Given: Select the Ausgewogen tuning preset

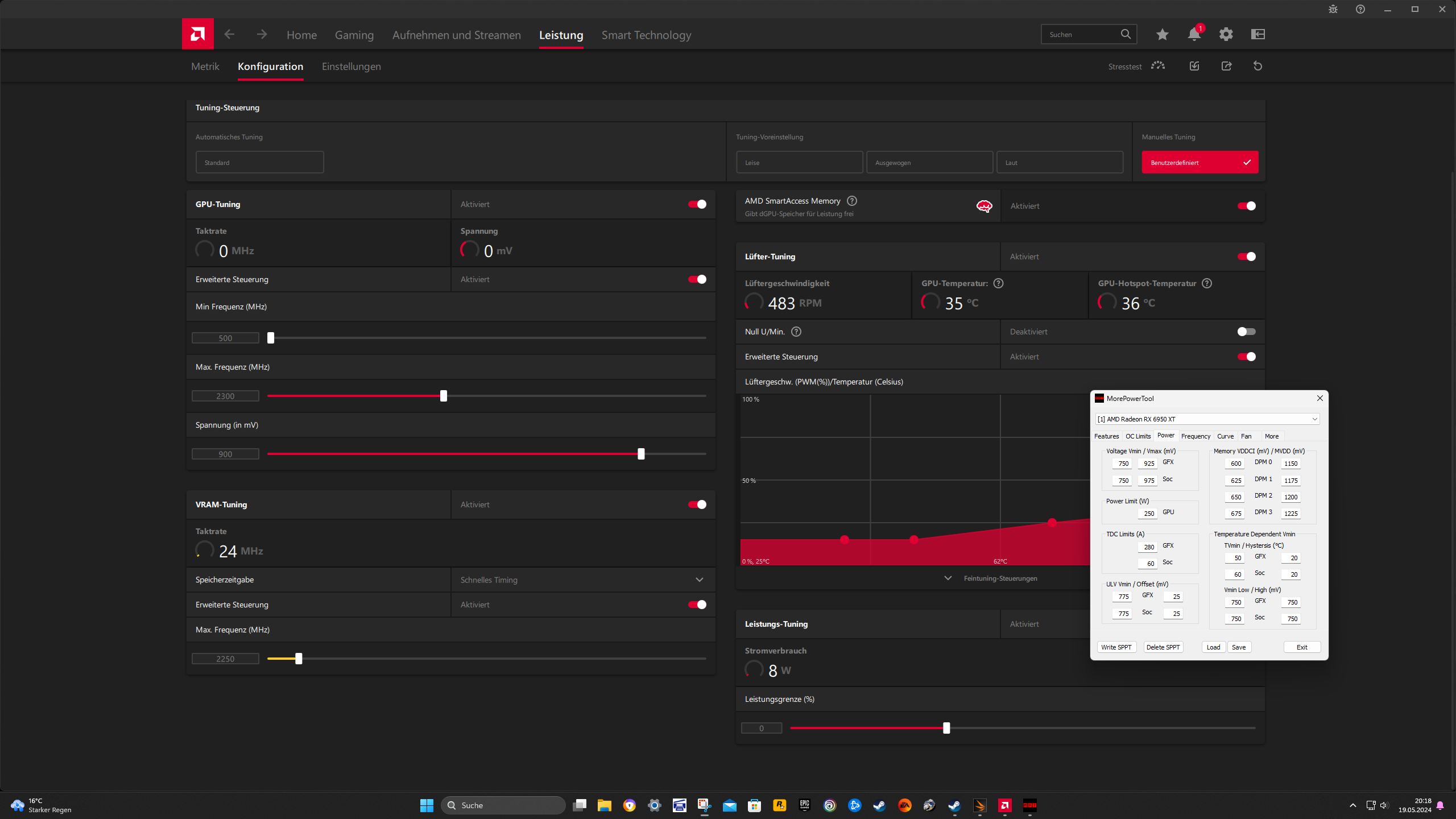Looking at the screenshot, I should tap(929, 163).
